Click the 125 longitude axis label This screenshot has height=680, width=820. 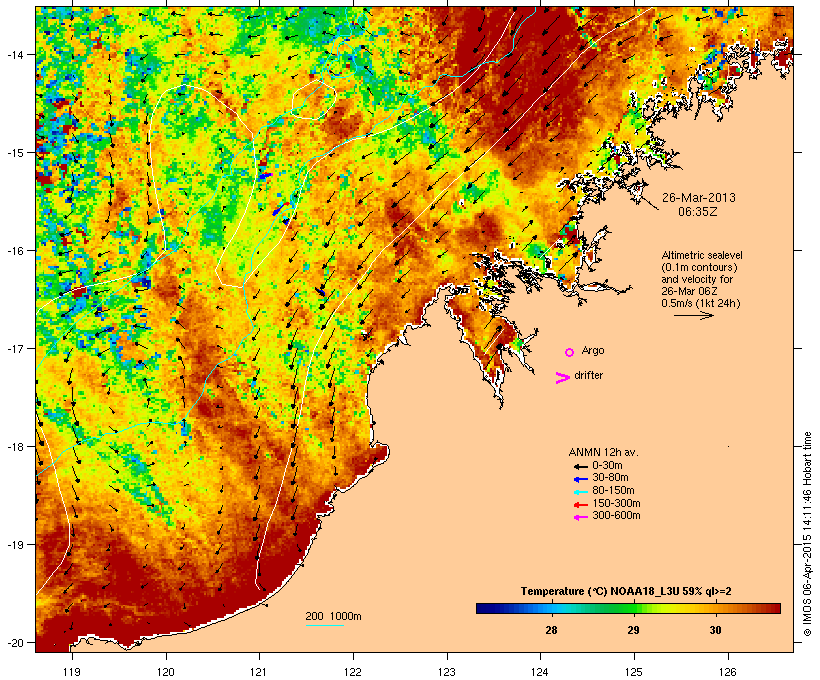pos(634,672)
